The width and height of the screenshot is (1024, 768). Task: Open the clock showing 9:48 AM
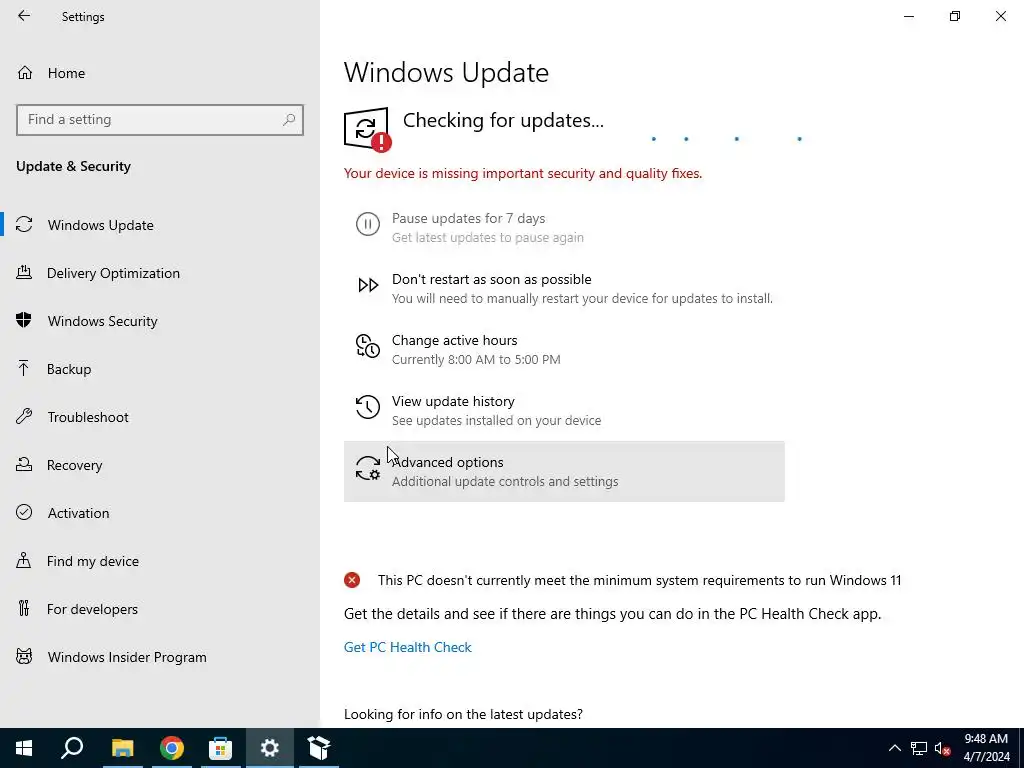(x=986, y=748)
